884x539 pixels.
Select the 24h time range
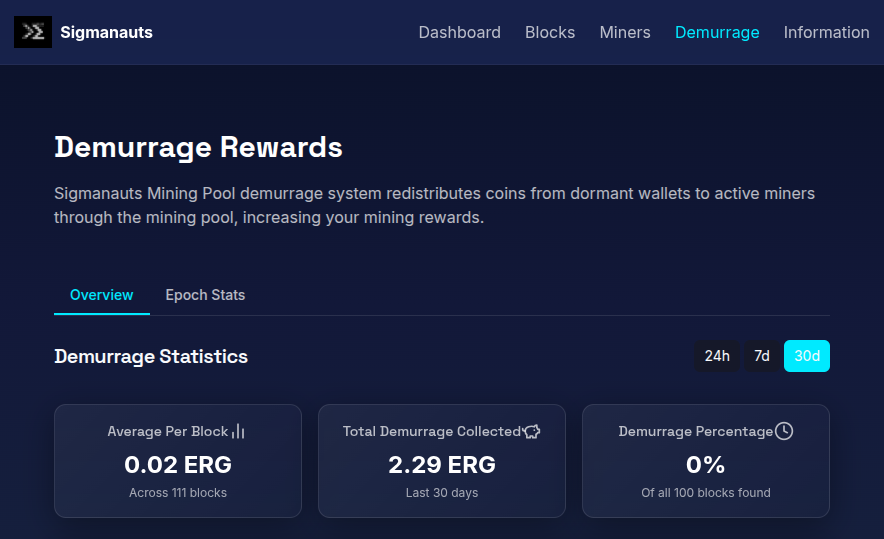[x=717, y=356]
